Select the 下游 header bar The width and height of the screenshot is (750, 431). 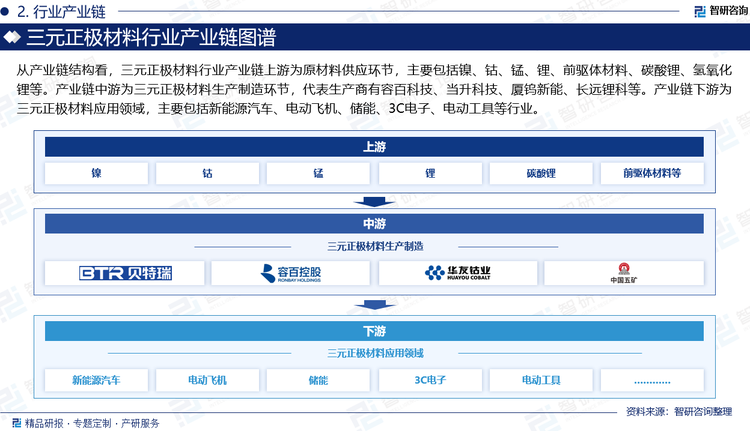374,331
